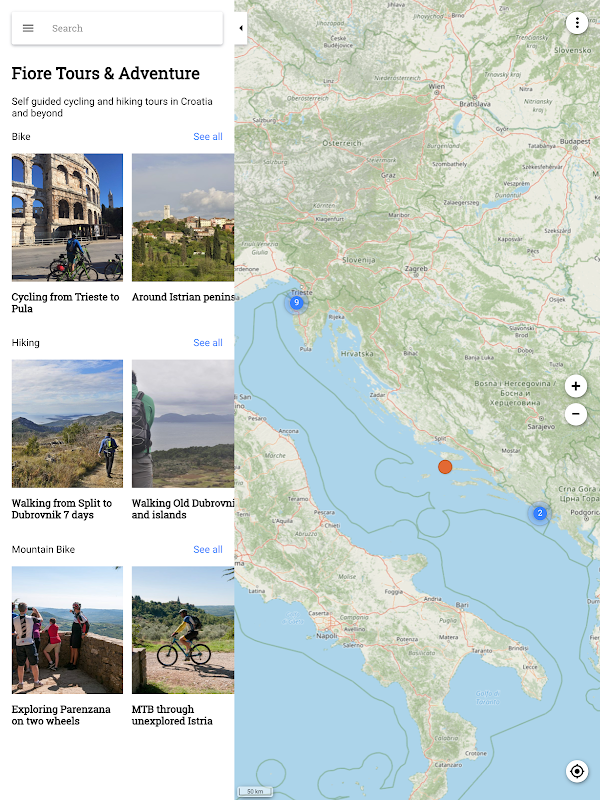Click 'Walking from Split to Dubrovnik 7 days' title
Screen dimensions: 600x800
point(62,509)
